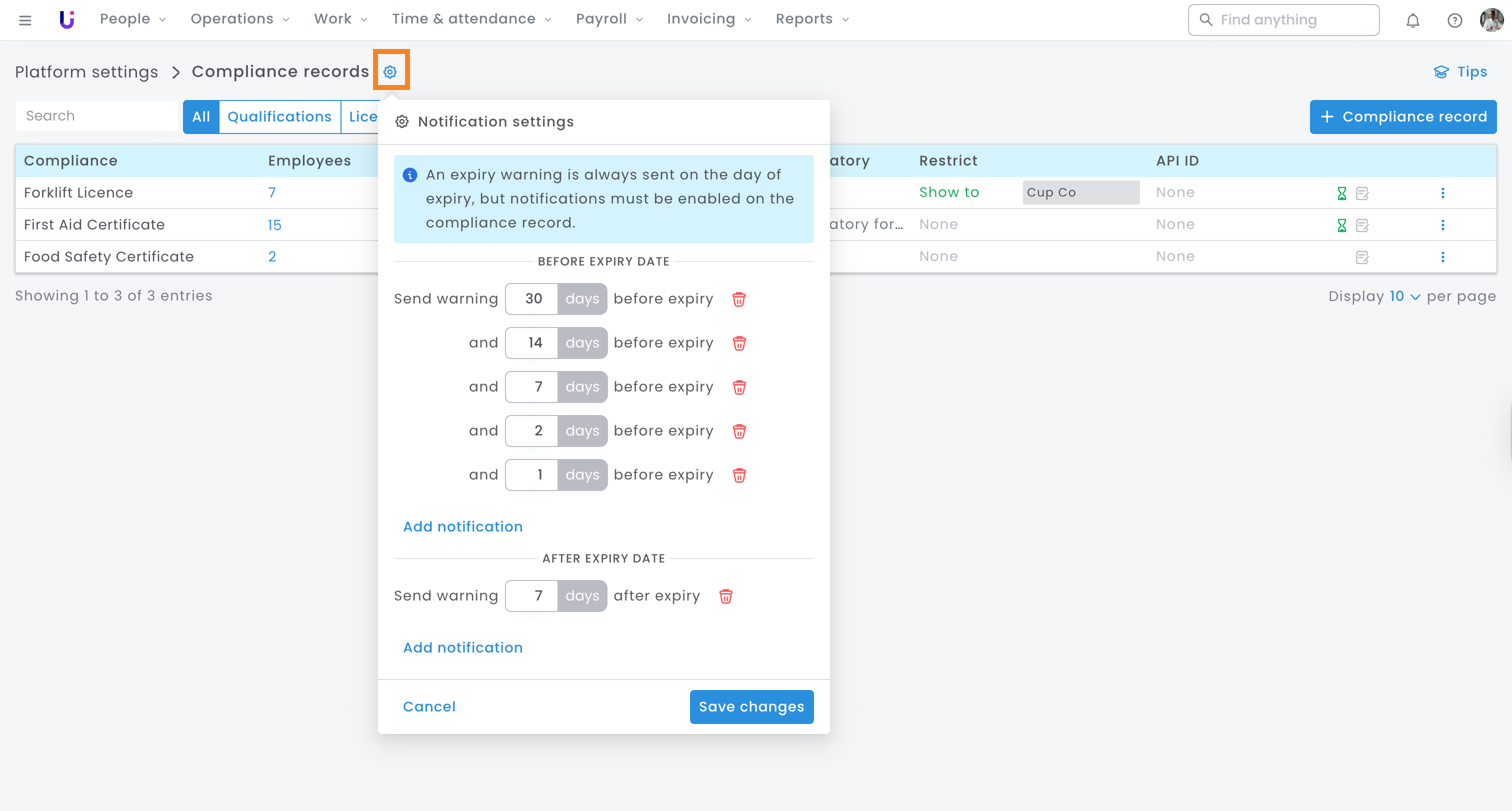The image size is (1512, 811).
Task: Click the 2 days before expiry field
Action: [532, 430]
